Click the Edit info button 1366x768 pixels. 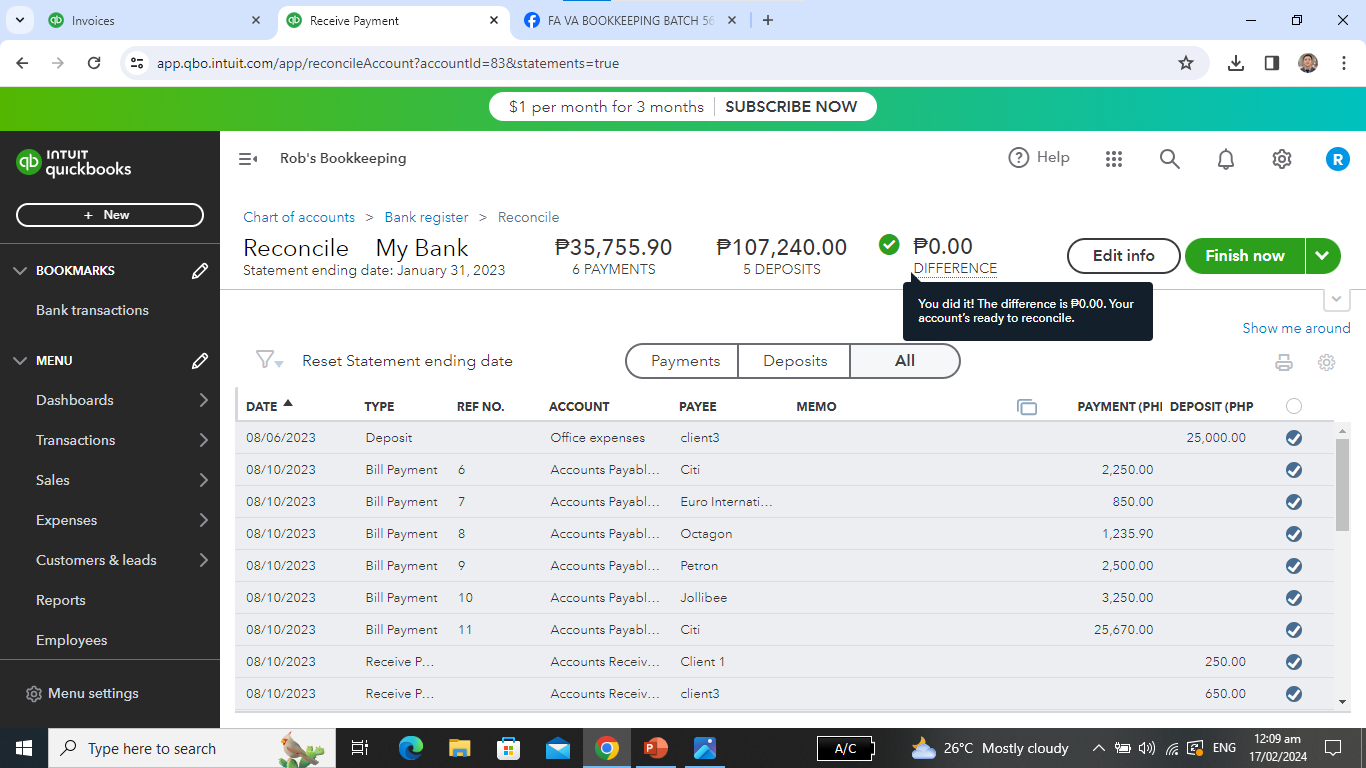pyautogui.click(x=1124, y=256)
